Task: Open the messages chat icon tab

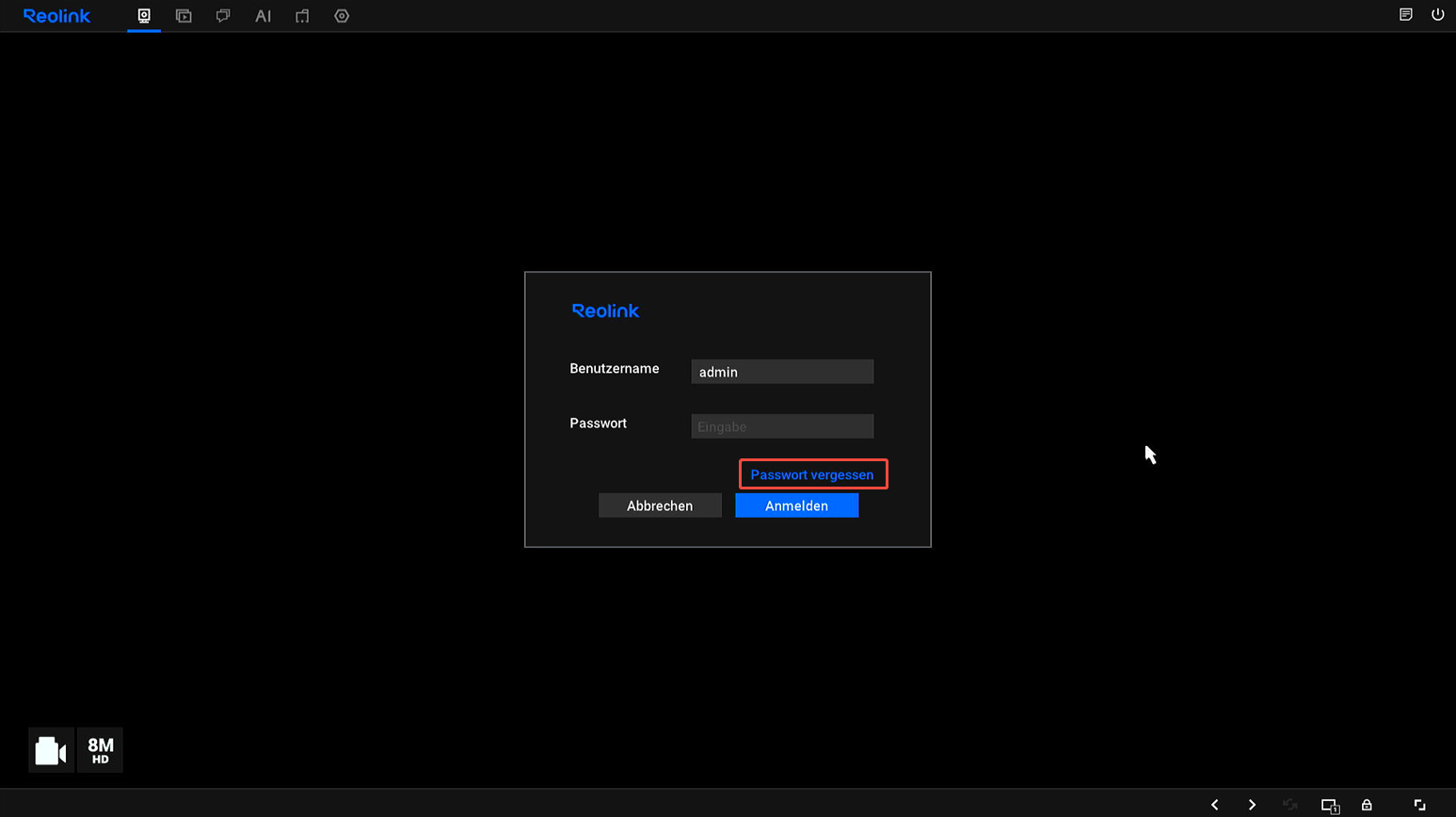Action: click(223, 16)
